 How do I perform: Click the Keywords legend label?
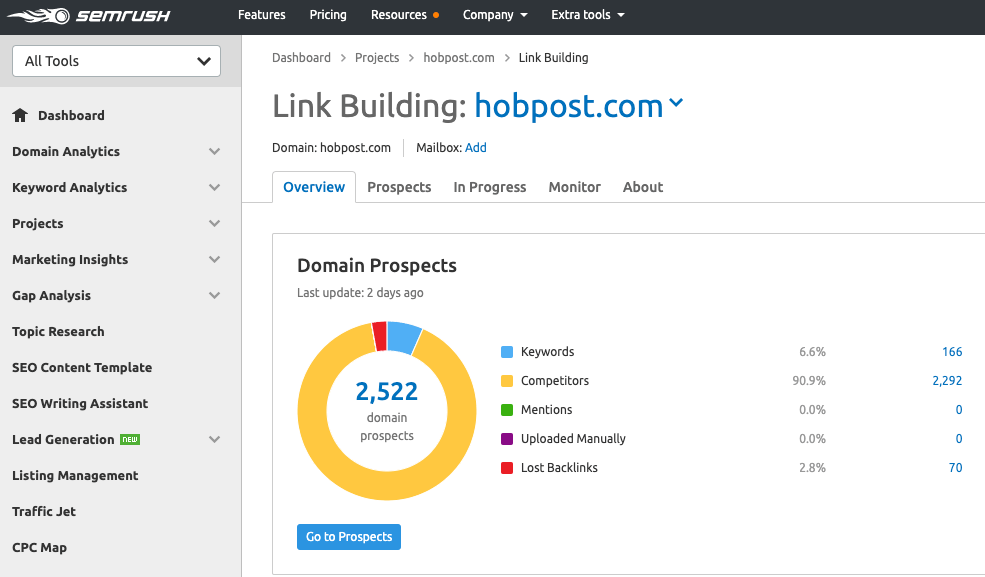coord(547,352)
